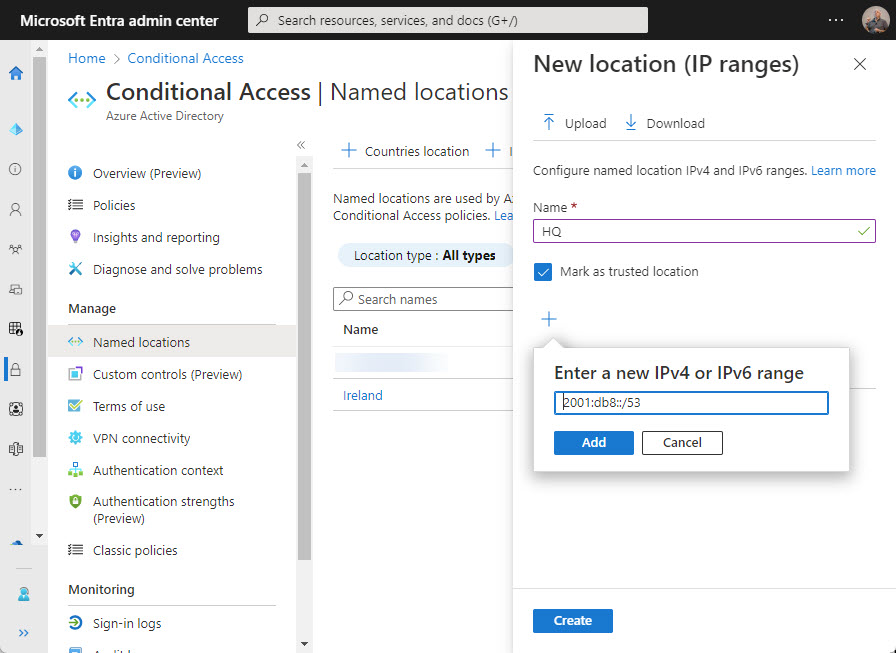
Task: Open the Learn more link in pane
Action: click(x=843, y=170)
